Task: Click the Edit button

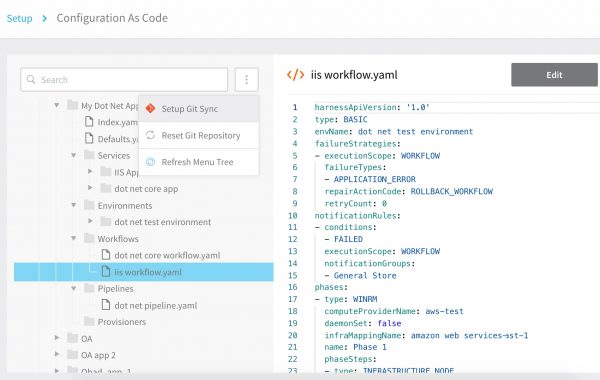Action: click(x=554, y=75)
